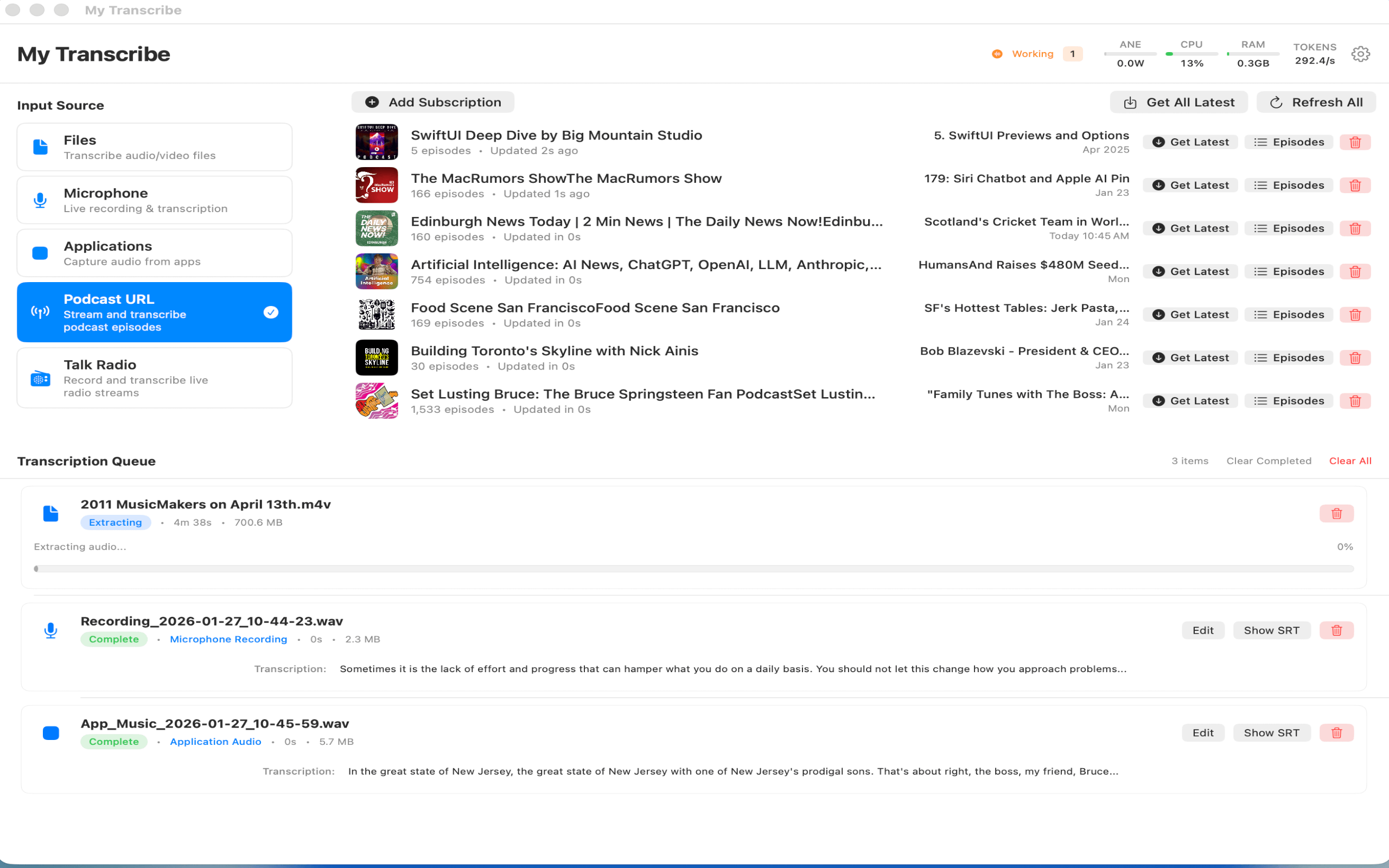This screenshot has width=1389, height=868.
Task: Delete the App_Music recording from the queue
Action: pyautogui.click(x=1336, y=732)
